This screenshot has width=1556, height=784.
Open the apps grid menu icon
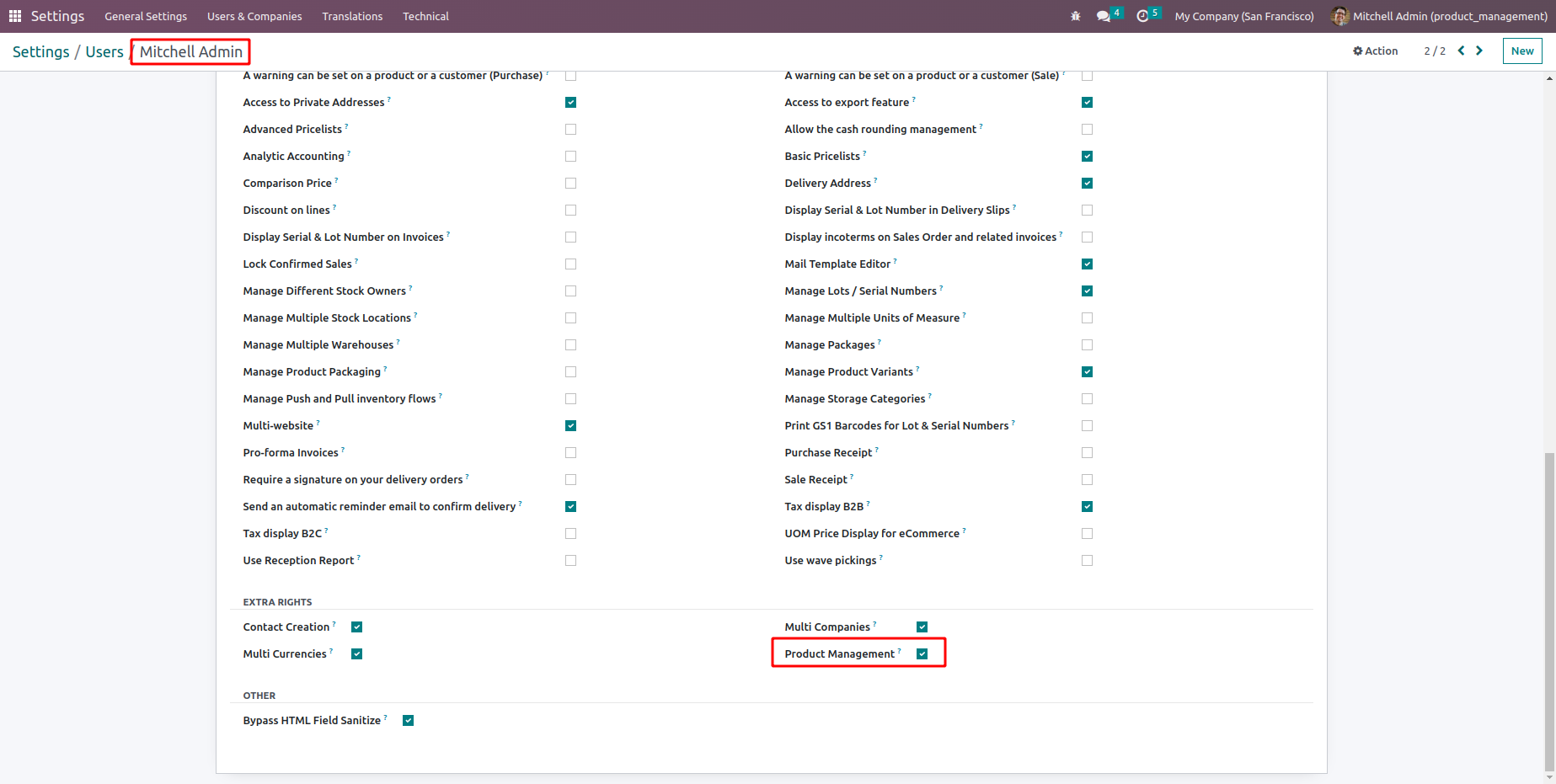tap(14, 16)
